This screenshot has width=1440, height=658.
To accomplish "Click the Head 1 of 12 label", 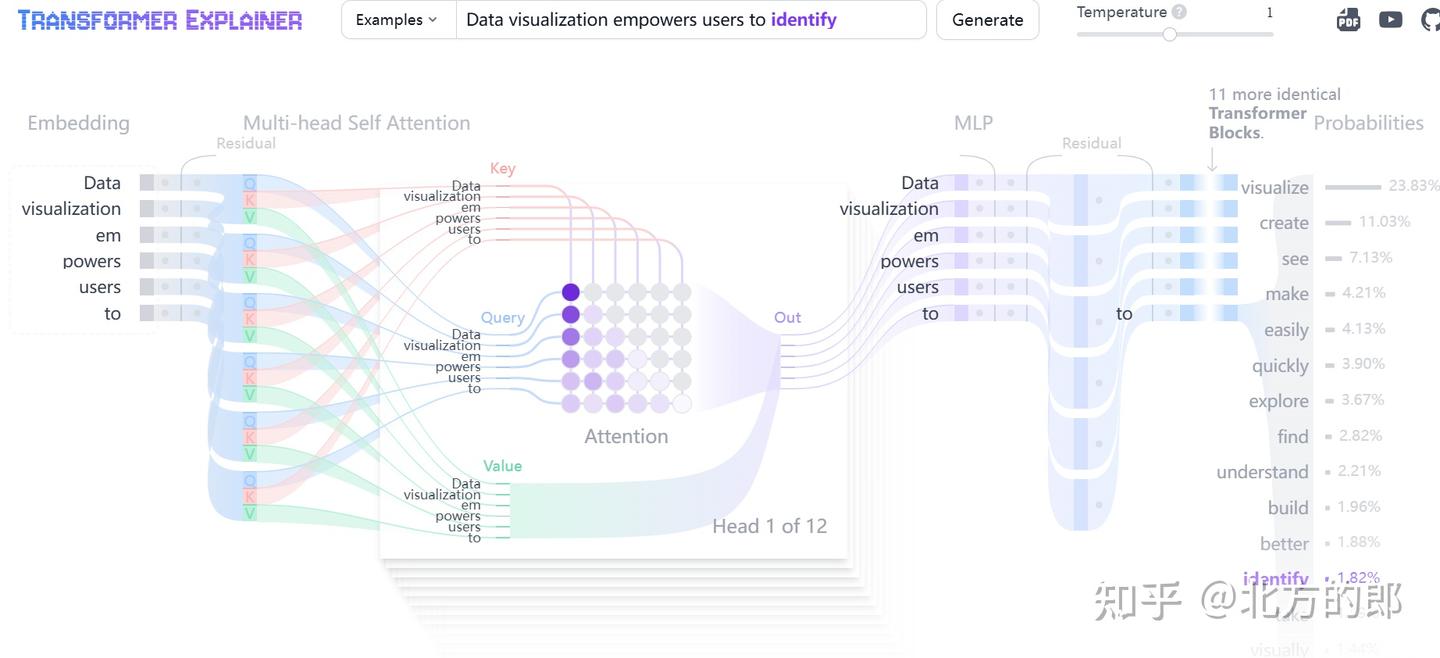I will (769, 526).
